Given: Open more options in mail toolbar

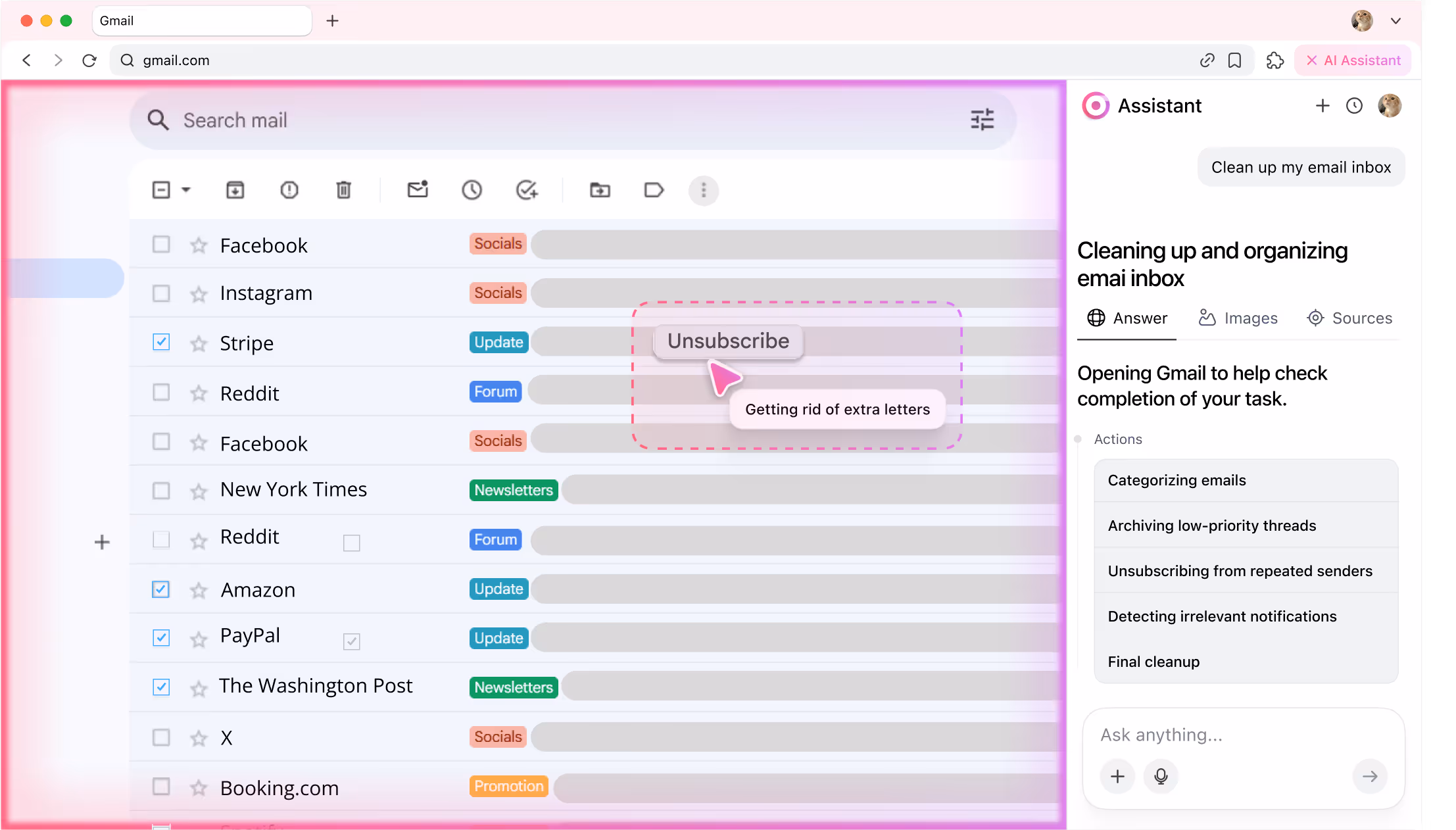Looking at the screenshot, I should [x=704, y=190].
